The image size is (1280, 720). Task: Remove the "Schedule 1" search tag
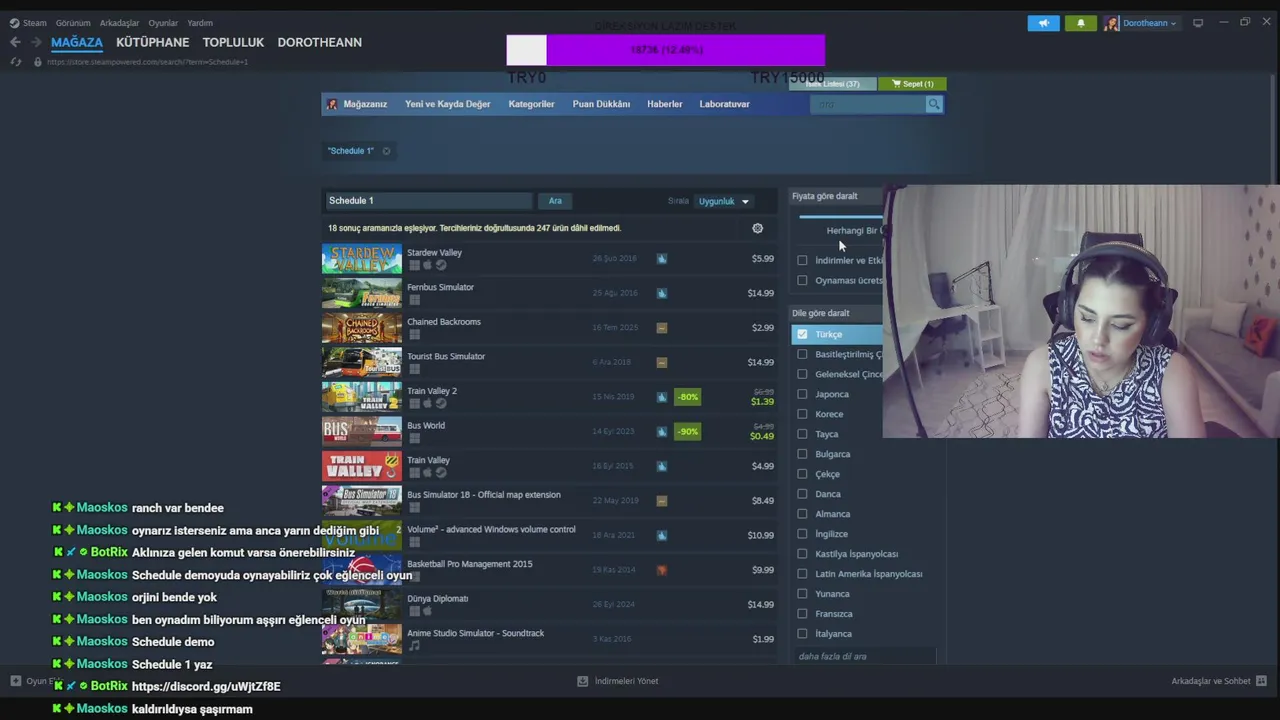click(386, 151)
